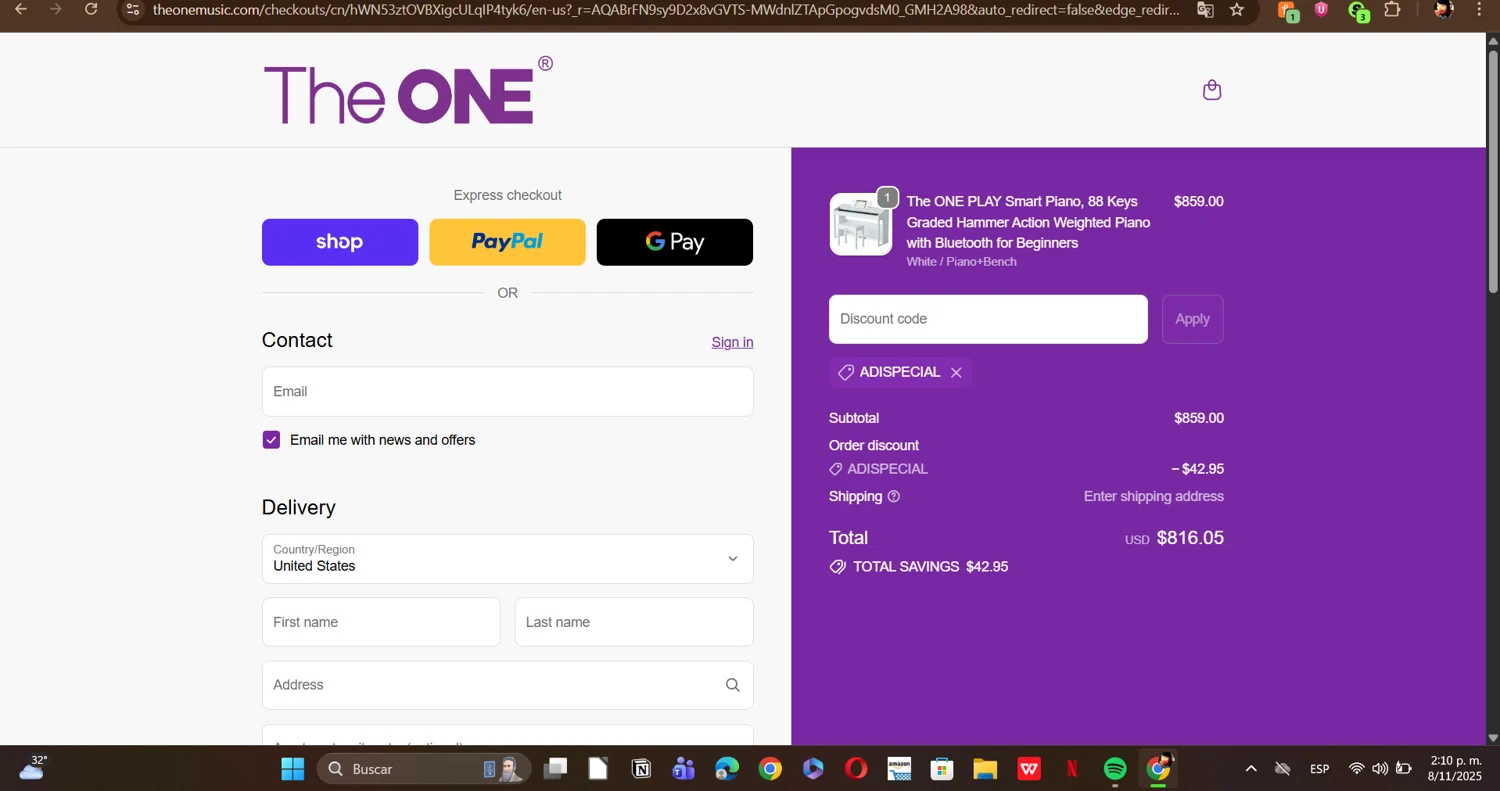Open Spotify from the taskbar

coord(1115,769)
